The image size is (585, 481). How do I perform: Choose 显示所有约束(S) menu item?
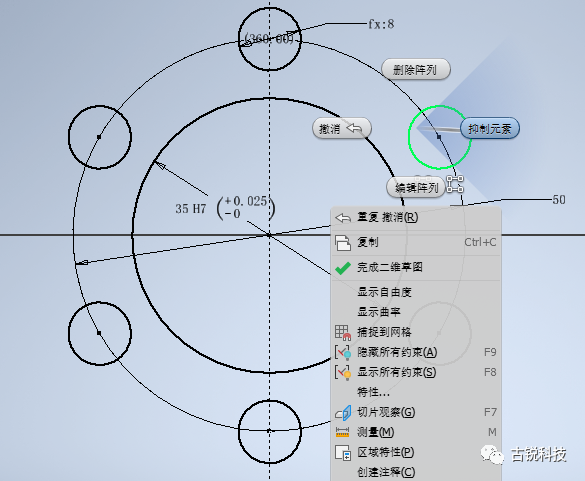416,372
